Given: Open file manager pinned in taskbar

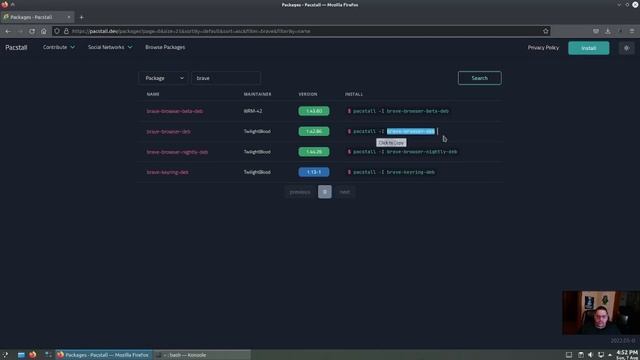Looking at the screenshot, I should (x=21, y=355).
